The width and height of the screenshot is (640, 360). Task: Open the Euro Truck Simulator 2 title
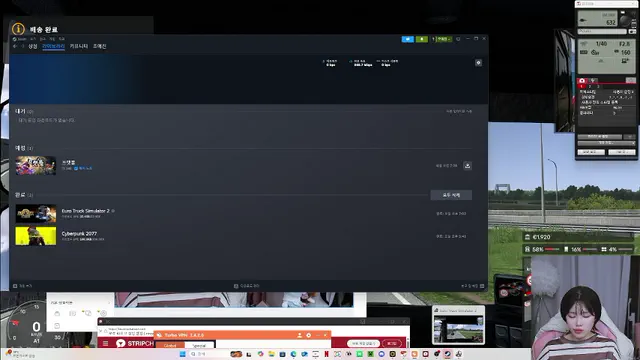pos(85,211)
